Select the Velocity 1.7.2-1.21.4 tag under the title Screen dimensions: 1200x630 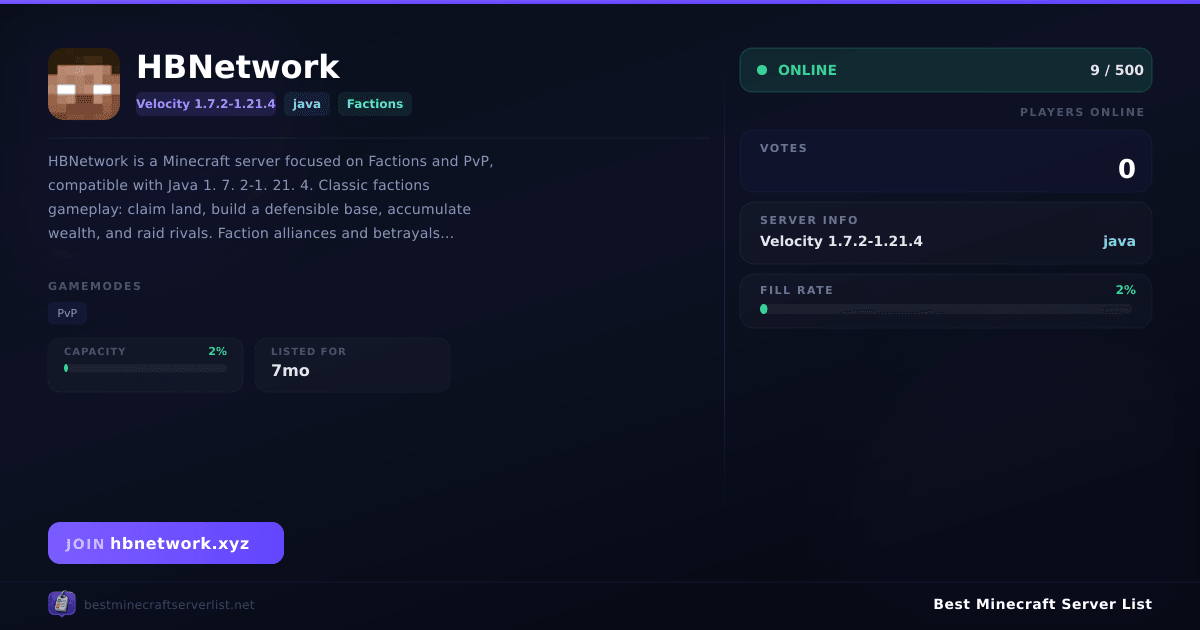click(206, 104)
